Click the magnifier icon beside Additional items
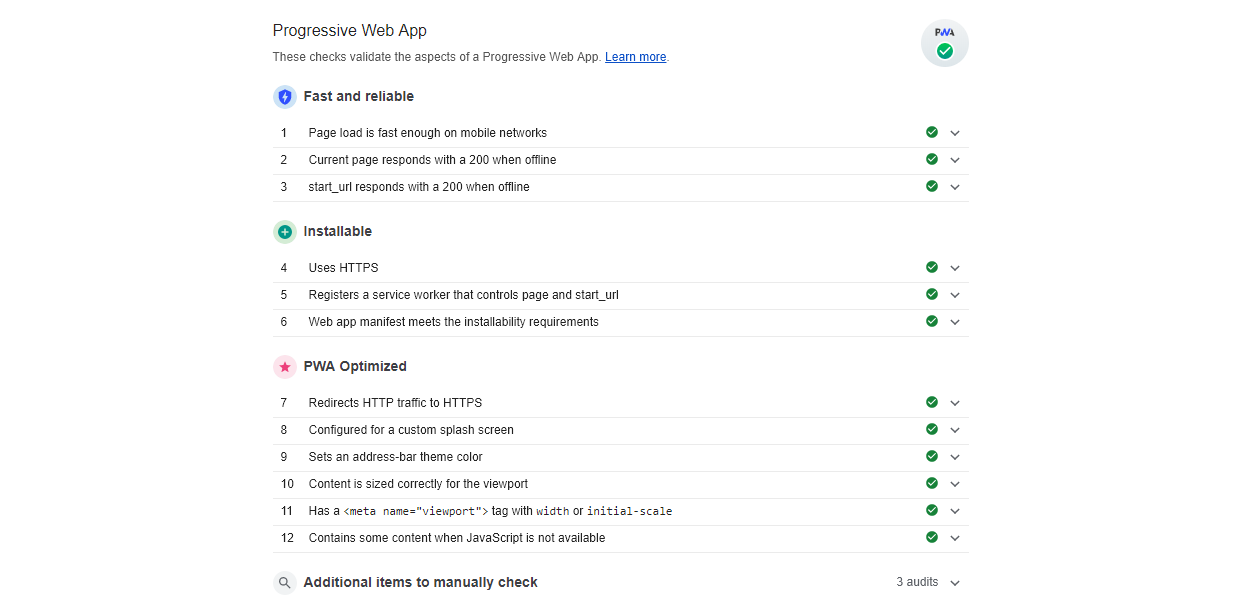Image resolution: width=1250 pixels, height=607 pixels. (x=285, y=583)
